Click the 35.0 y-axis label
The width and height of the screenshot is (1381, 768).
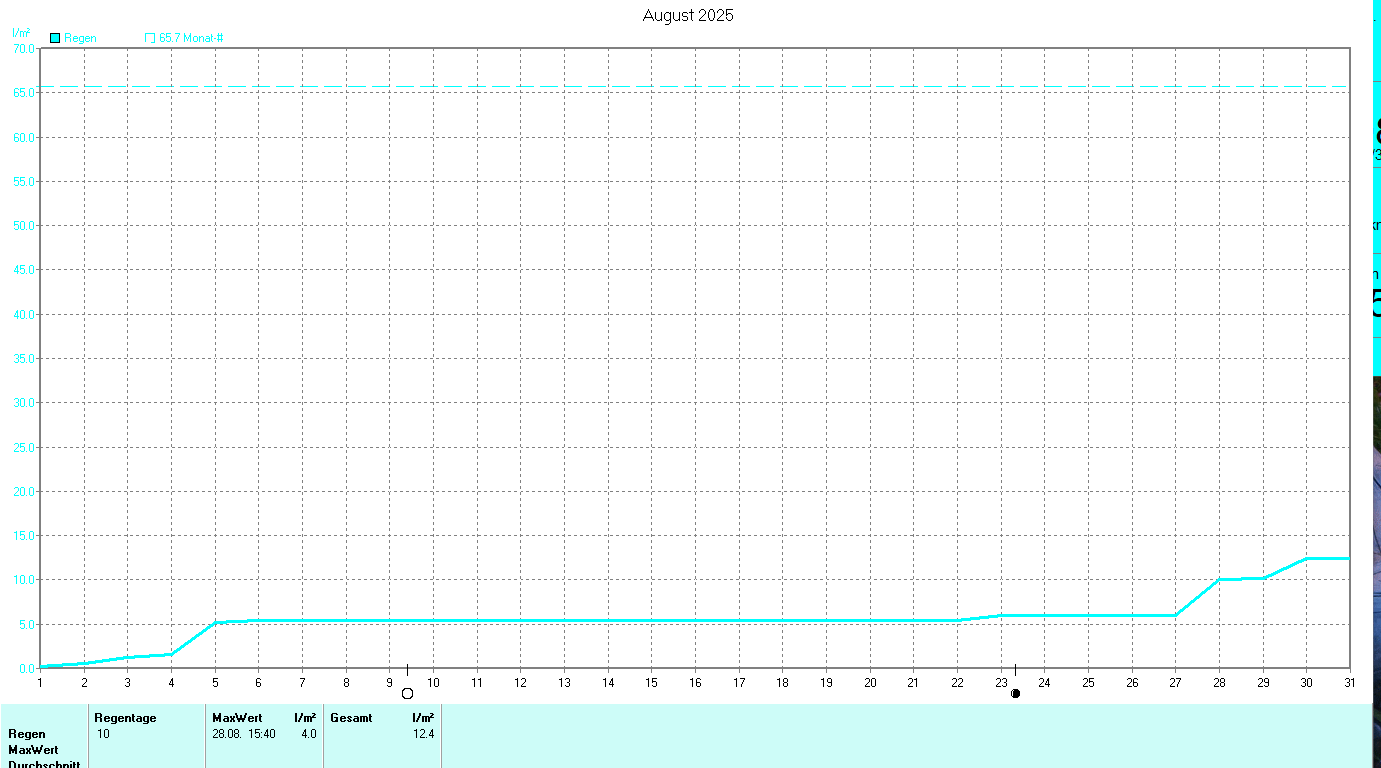click(23, 359)
